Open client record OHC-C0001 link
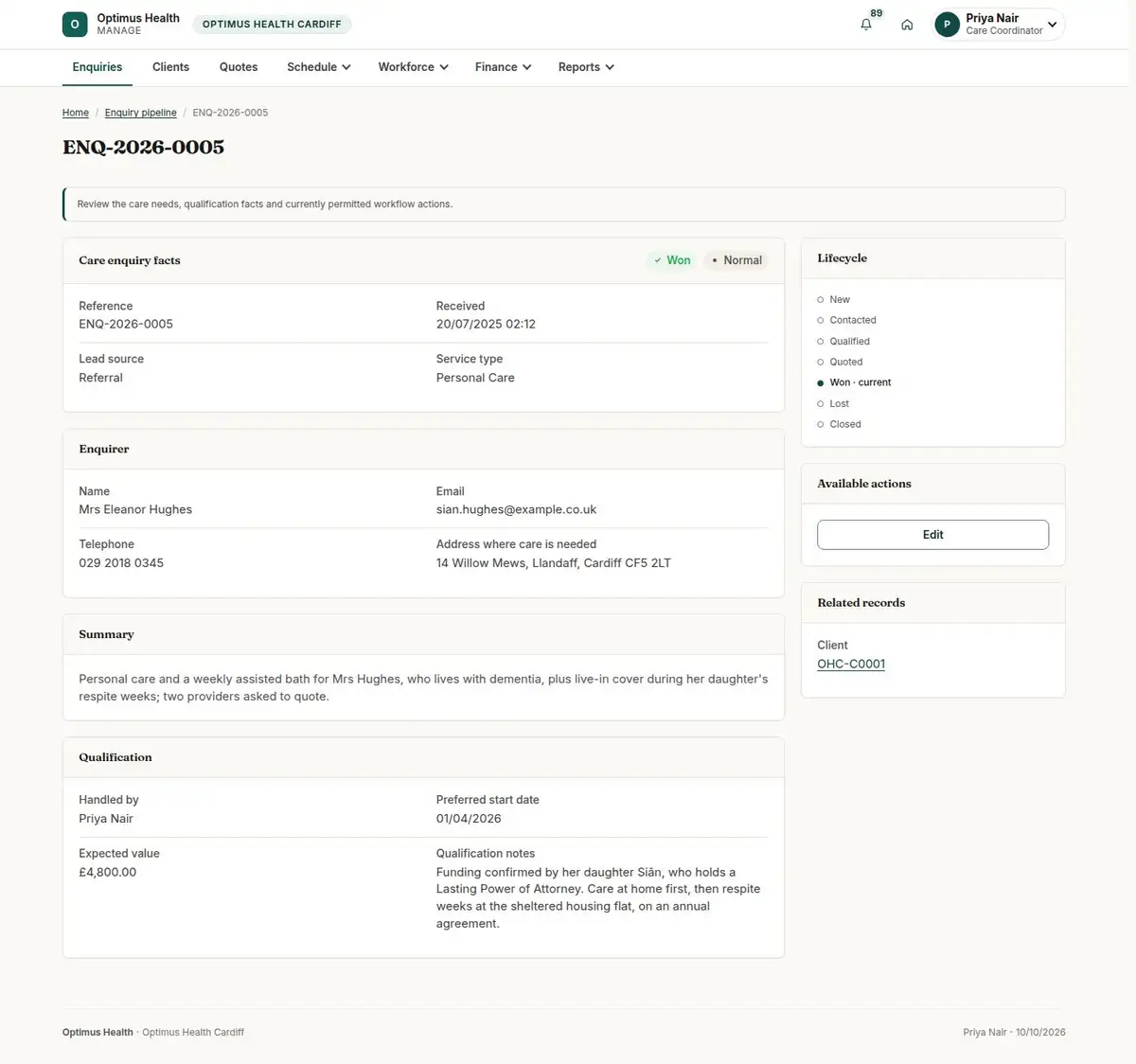Screen dimensions: 1136x1064 tap(851, 665)
